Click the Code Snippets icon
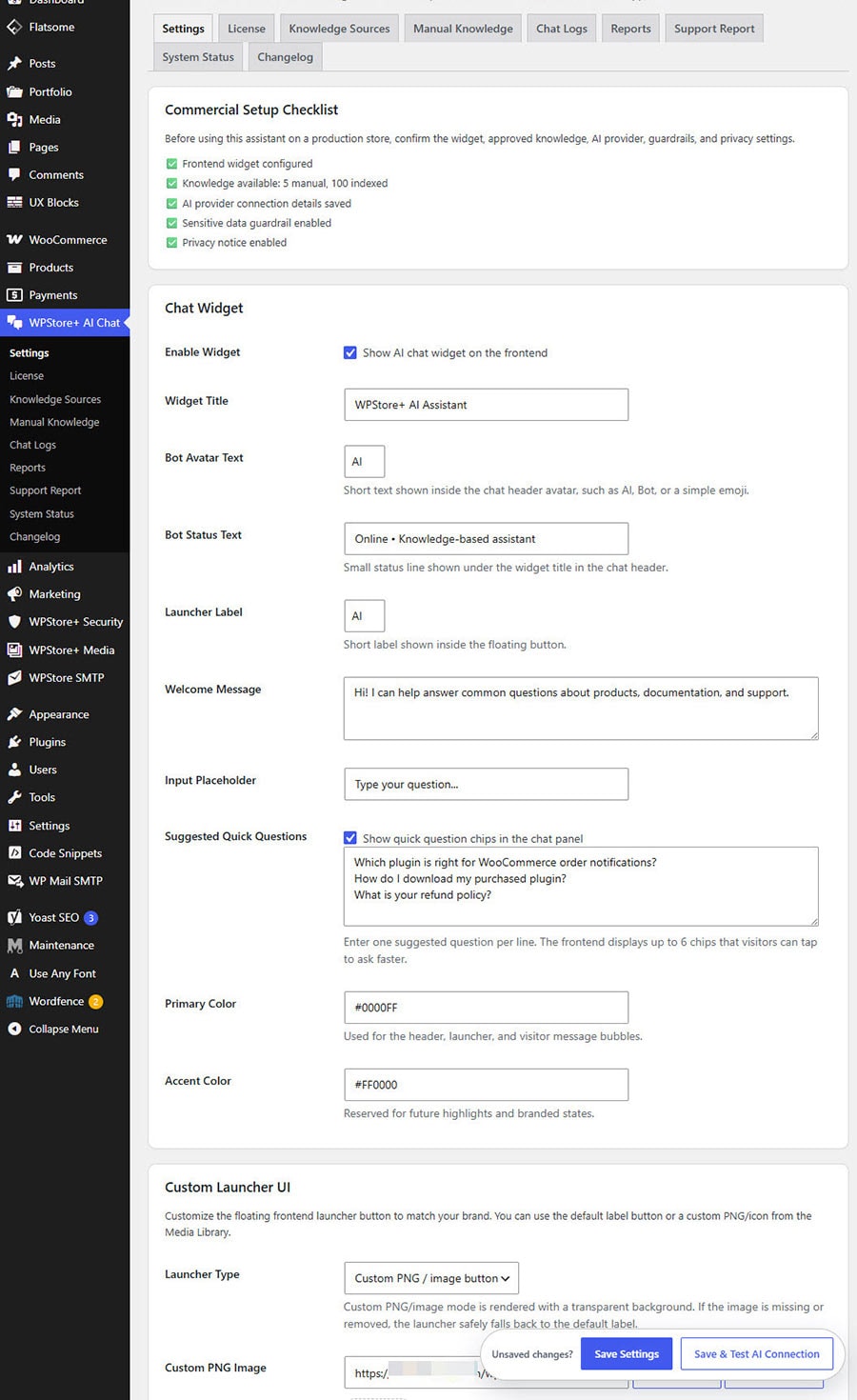This screenshot has height=1400, width=857. click(x=14, y=853)
